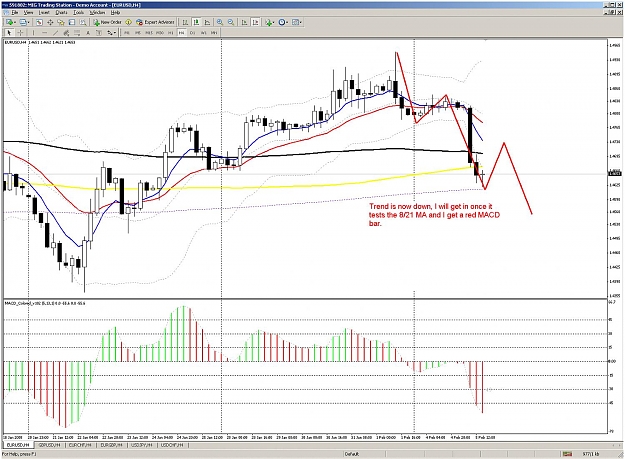Image resolution: width=625 pixels, height=459 pixels.
Task: Launch the yellow MetaEditor icon
Action: (x=128, y=22)
